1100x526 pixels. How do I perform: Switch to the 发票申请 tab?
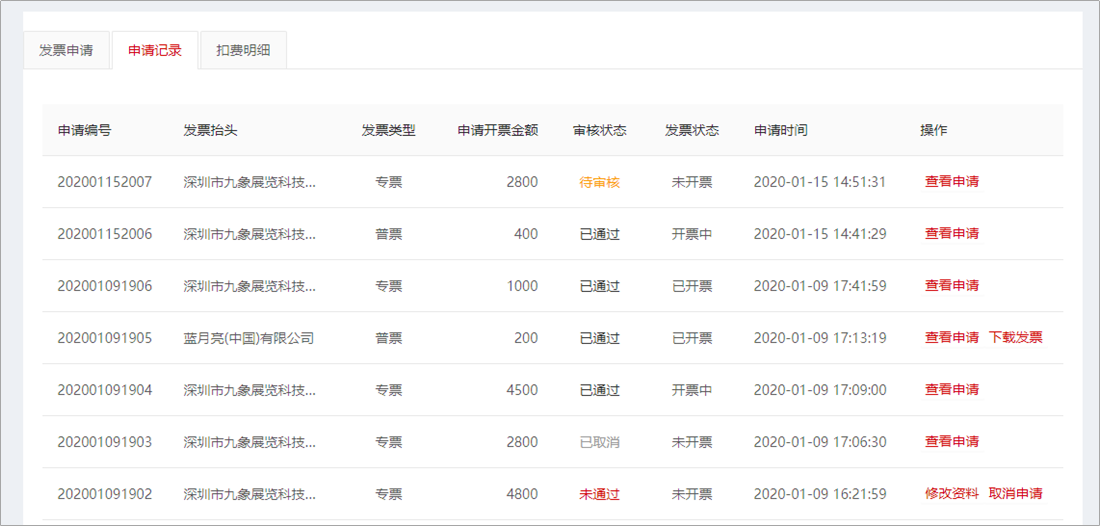[67, 50]
